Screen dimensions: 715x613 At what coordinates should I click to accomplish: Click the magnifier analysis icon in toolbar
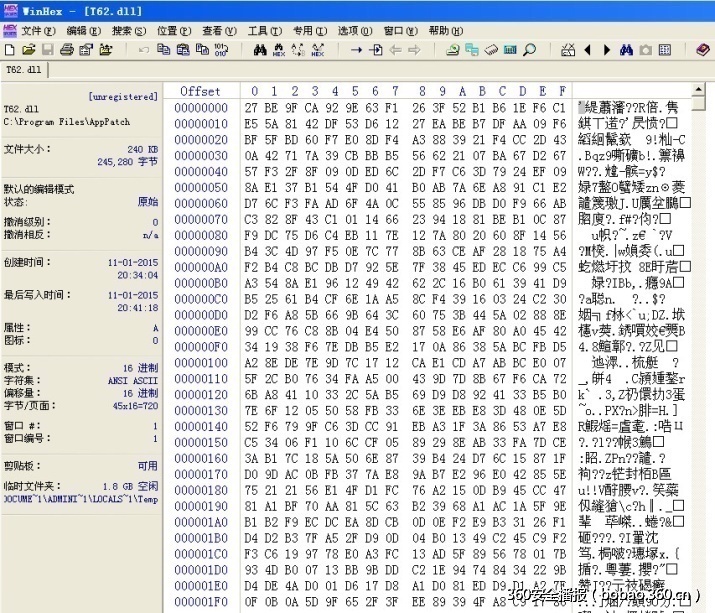point(529,49)
